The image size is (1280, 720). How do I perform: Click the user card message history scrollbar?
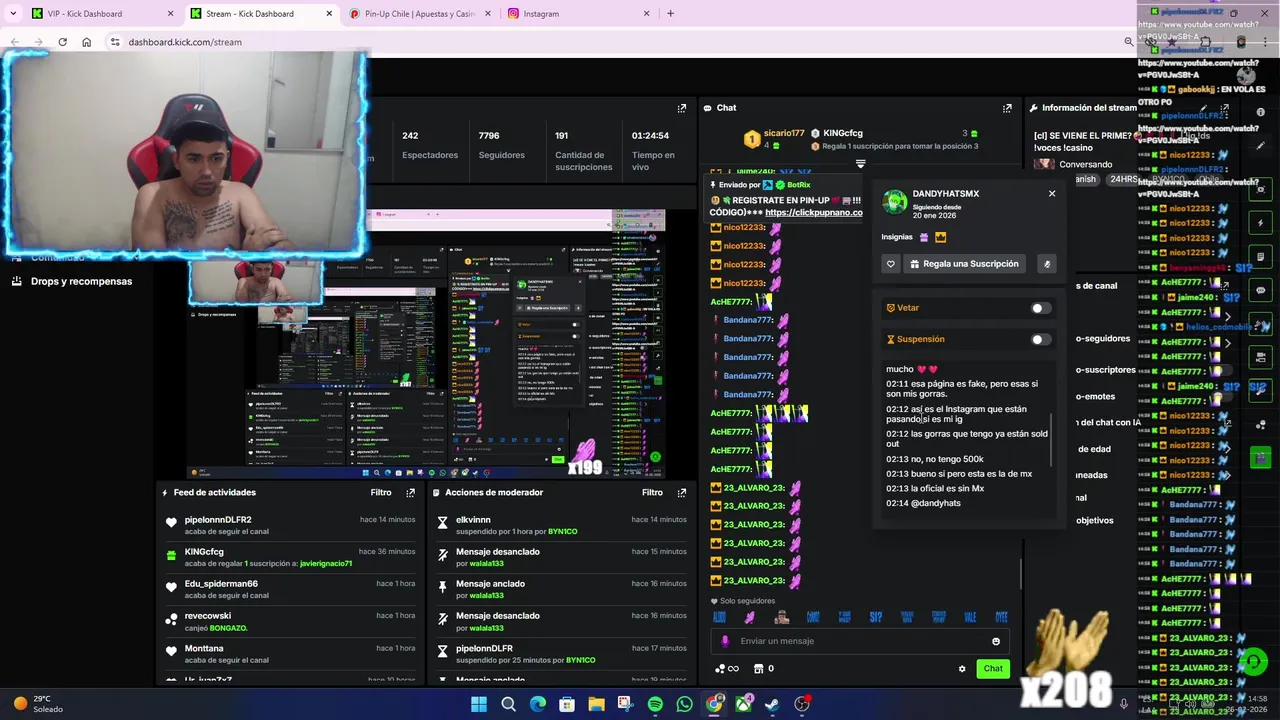point(1052,440)
